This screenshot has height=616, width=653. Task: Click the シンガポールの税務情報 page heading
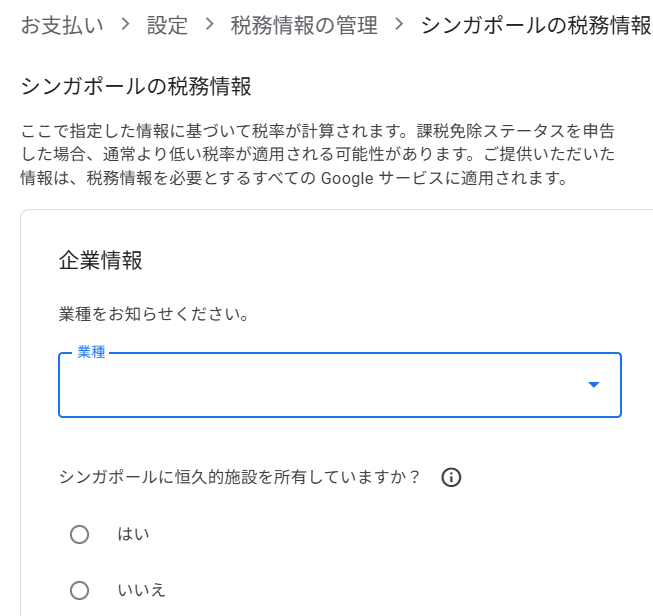[x=135, y=87]
